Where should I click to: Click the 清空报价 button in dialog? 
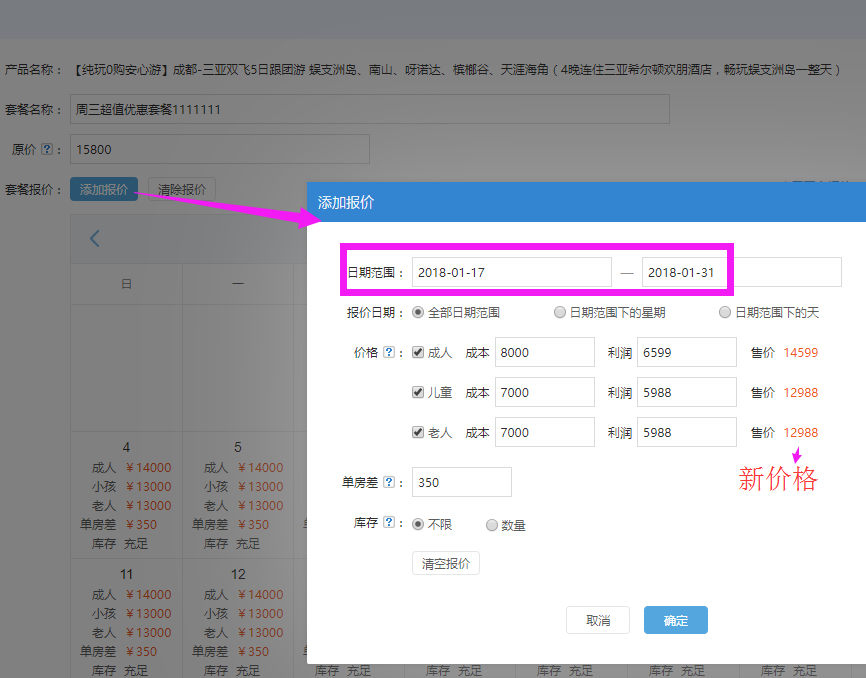(x=446, y=564)
